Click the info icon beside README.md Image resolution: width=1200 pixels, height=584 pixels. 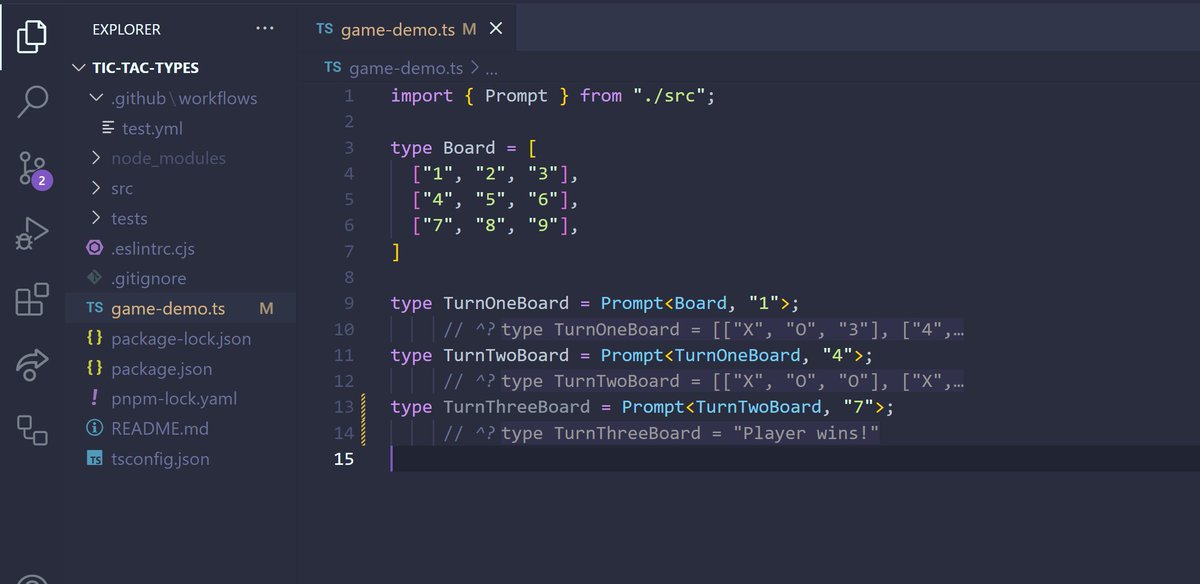coord(94,428)
